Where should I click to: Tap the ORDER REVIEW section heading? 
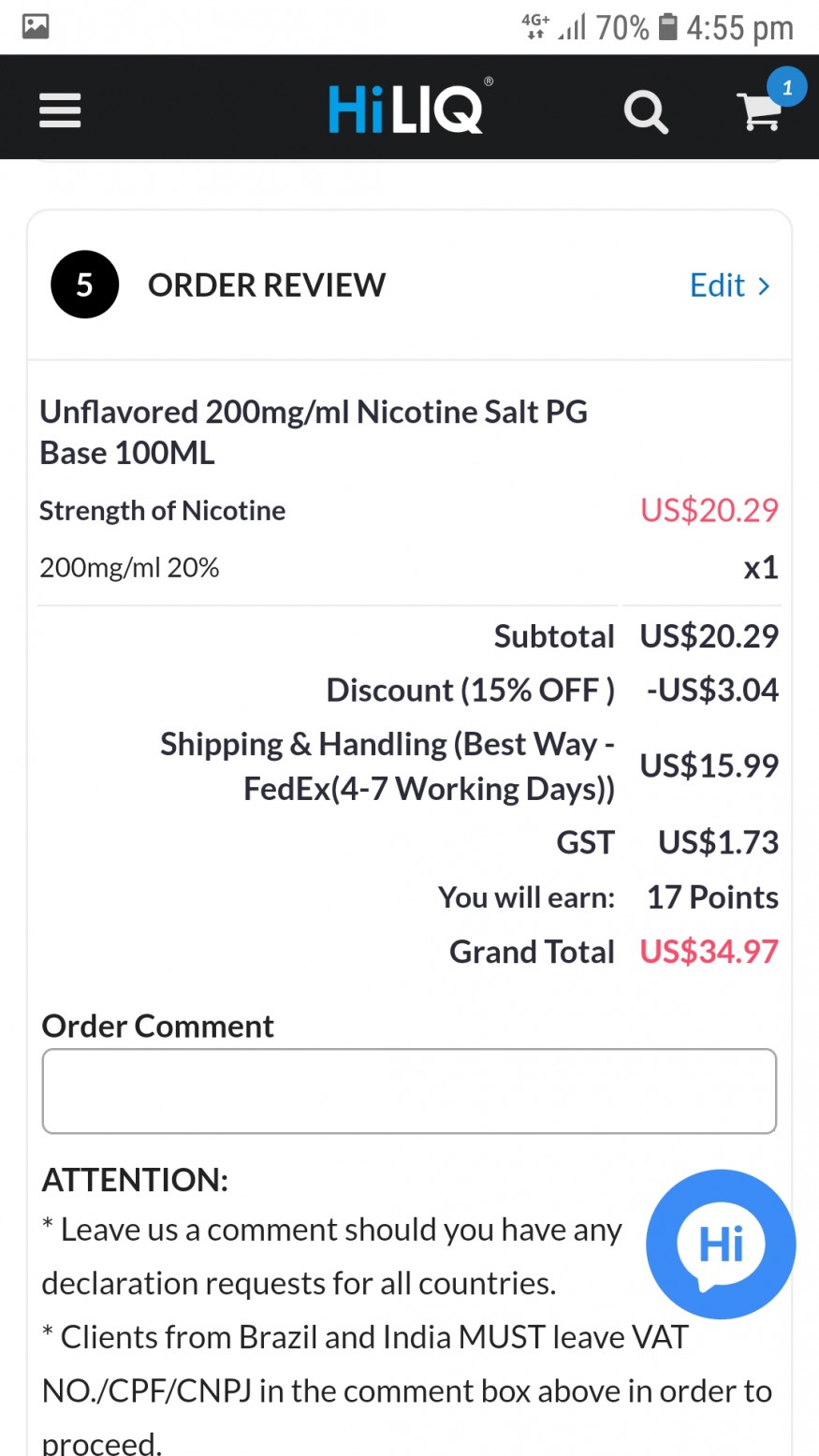[x=267, y=285]
